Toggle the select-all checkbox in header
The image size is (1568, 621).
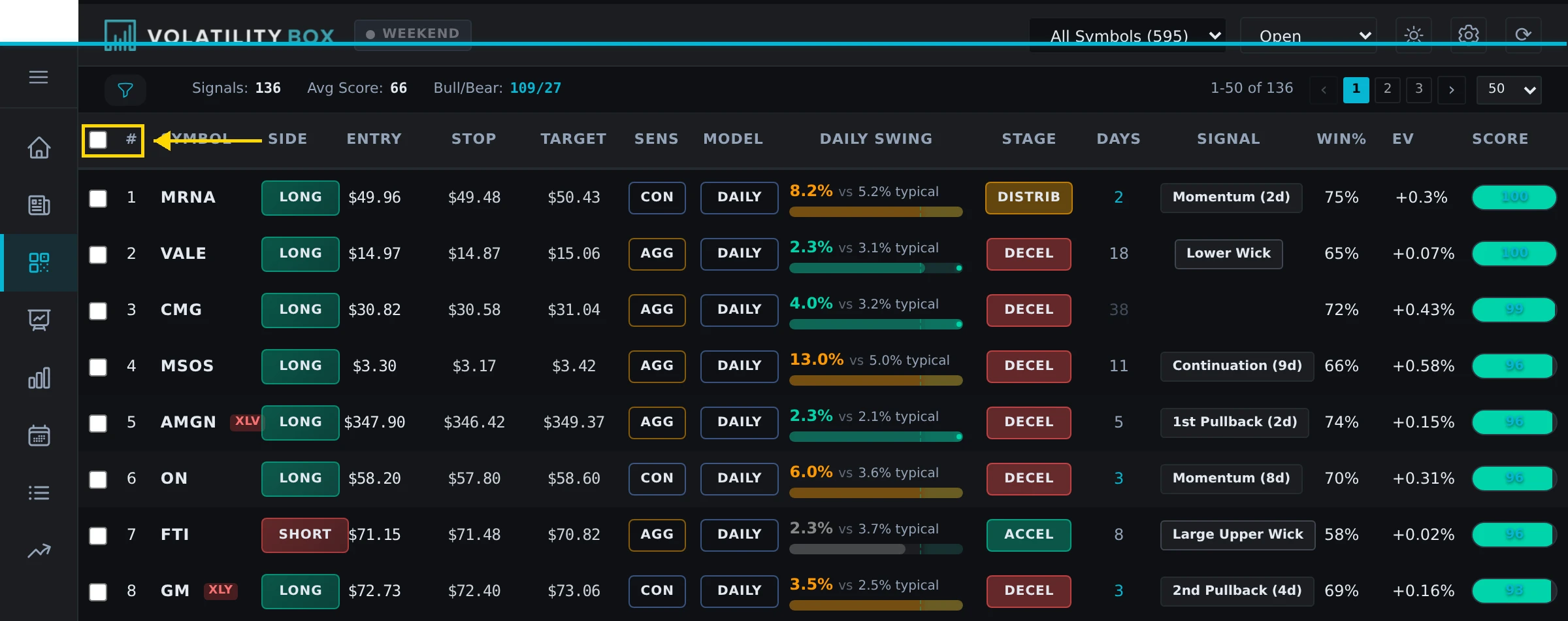pyautogui.click(x=98, y=140)
